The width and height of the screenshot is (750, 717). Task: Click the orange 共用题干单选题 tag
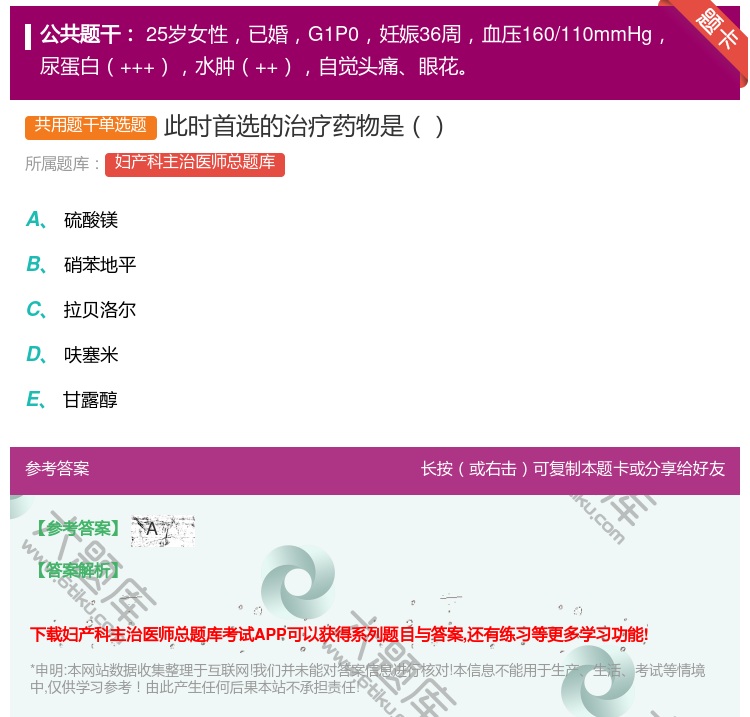point(91,126)
